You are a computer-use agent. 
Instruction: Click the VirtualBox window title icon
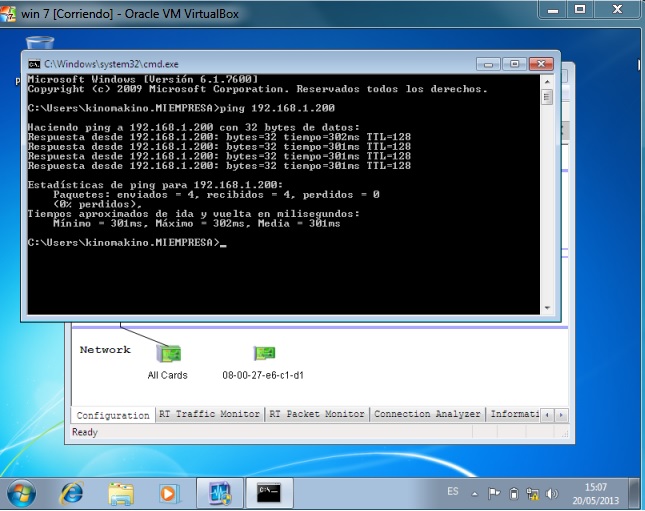(8, 14)
